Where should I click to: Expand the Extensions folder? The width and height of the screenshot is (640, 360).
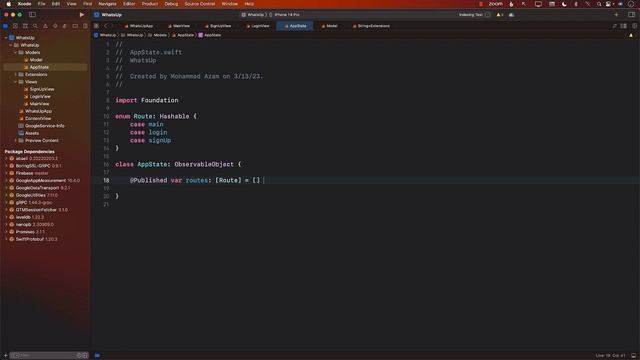pyautogui.click(x=16, y=74)
